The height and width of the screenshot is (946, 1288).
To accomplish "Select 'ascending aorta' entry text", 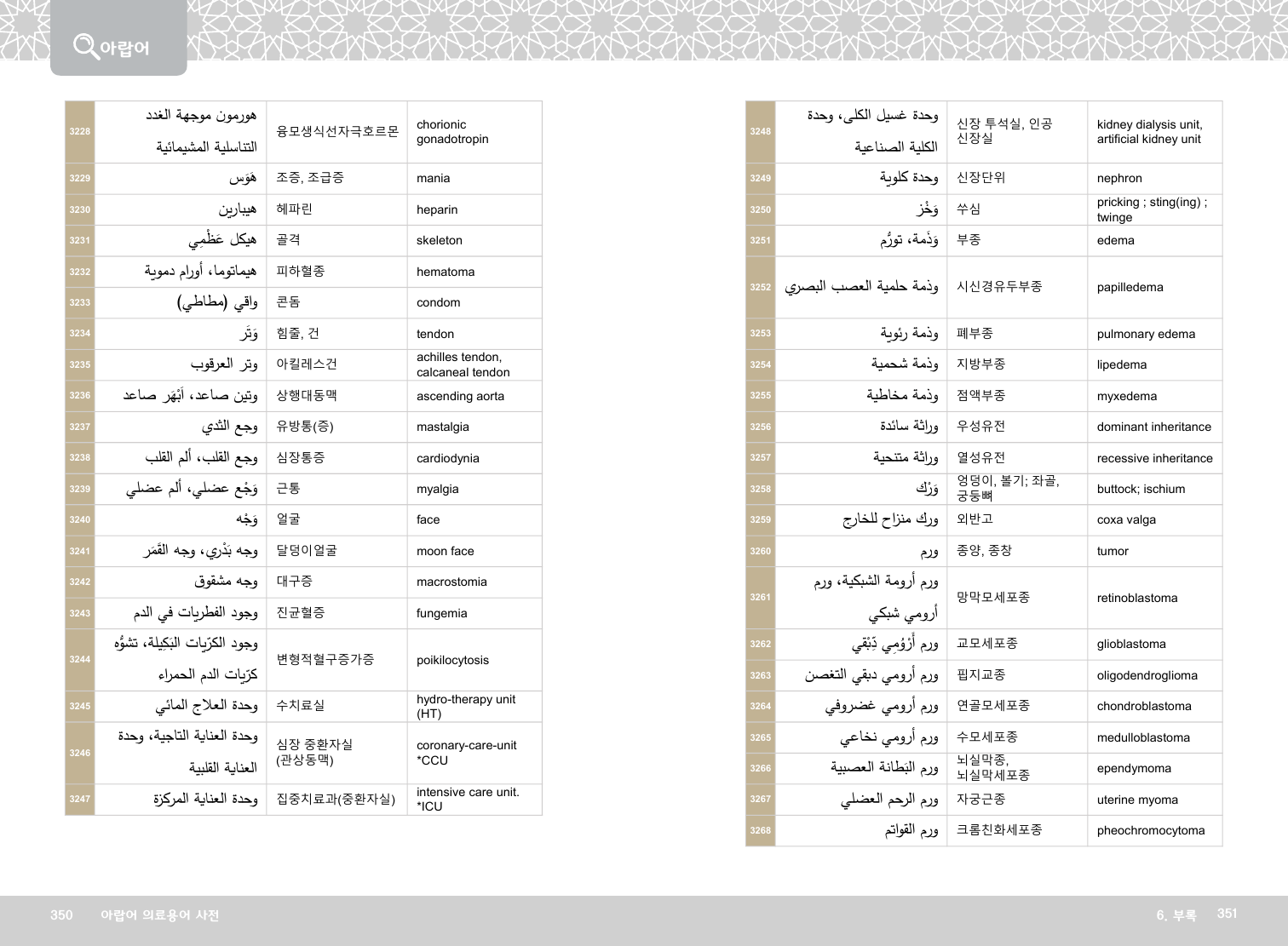I will pyautogui.click(x=460, y=396).
